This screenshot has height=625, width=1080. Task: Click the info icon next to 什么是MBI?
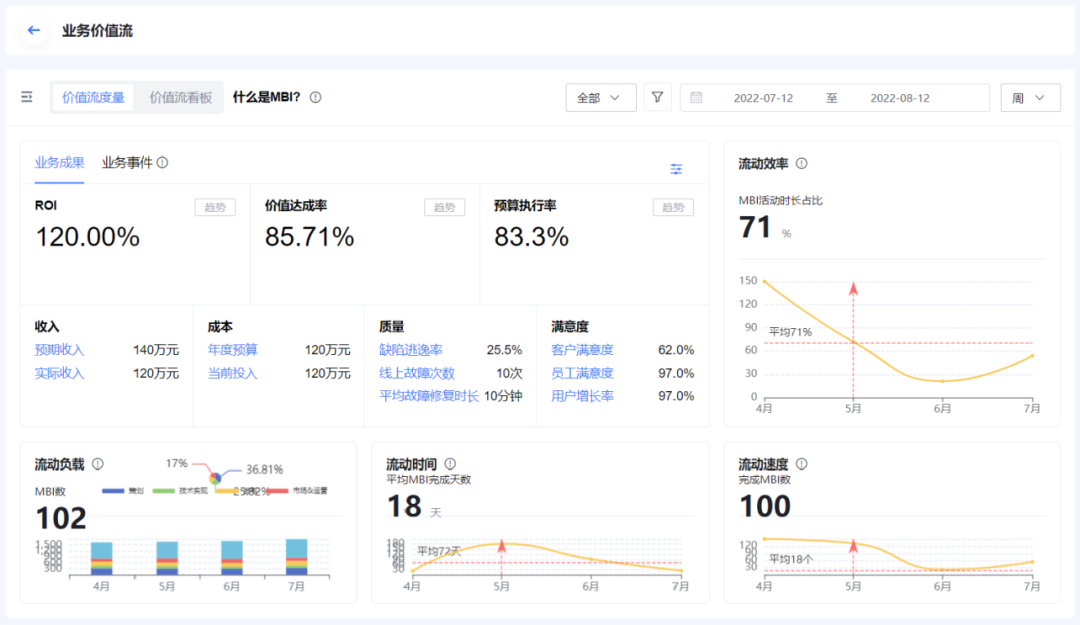(316, 97)
